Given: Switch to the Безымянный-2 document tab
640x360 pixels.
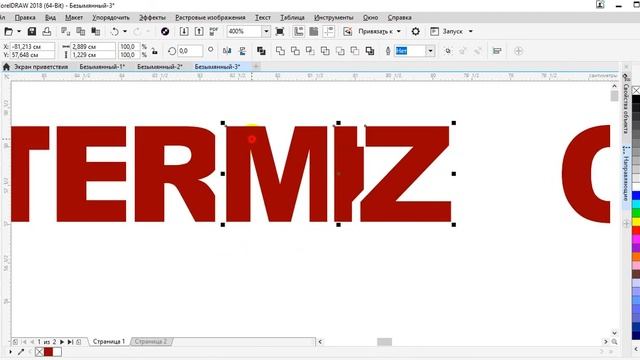Looking at the screenshot, I should point(160,67).
